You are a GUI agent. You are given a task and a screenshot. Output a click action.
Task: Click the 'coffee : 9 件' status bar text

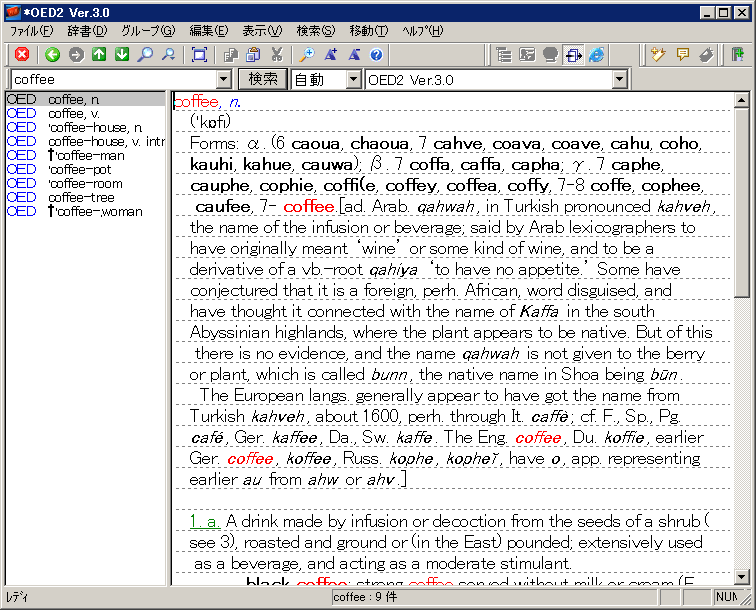click(365, 597)
